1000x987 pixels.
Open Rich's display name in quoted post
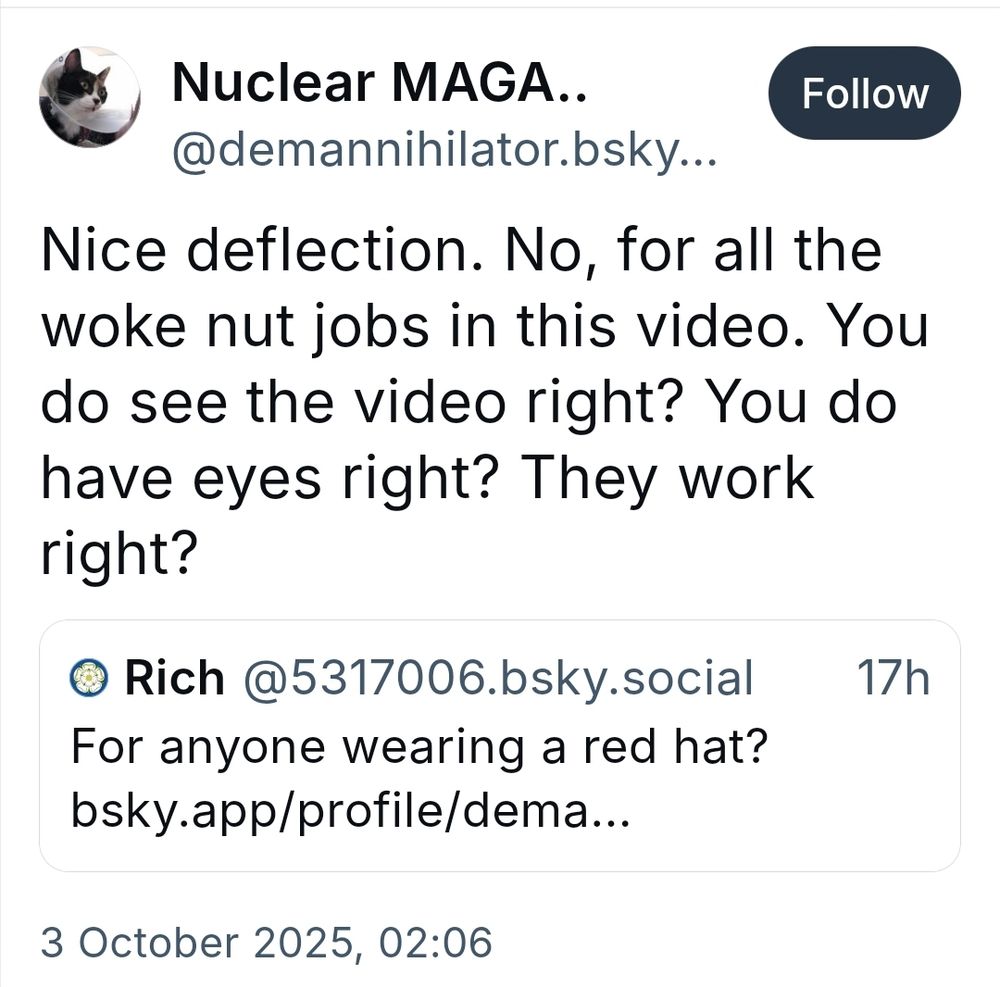(174, 679)
